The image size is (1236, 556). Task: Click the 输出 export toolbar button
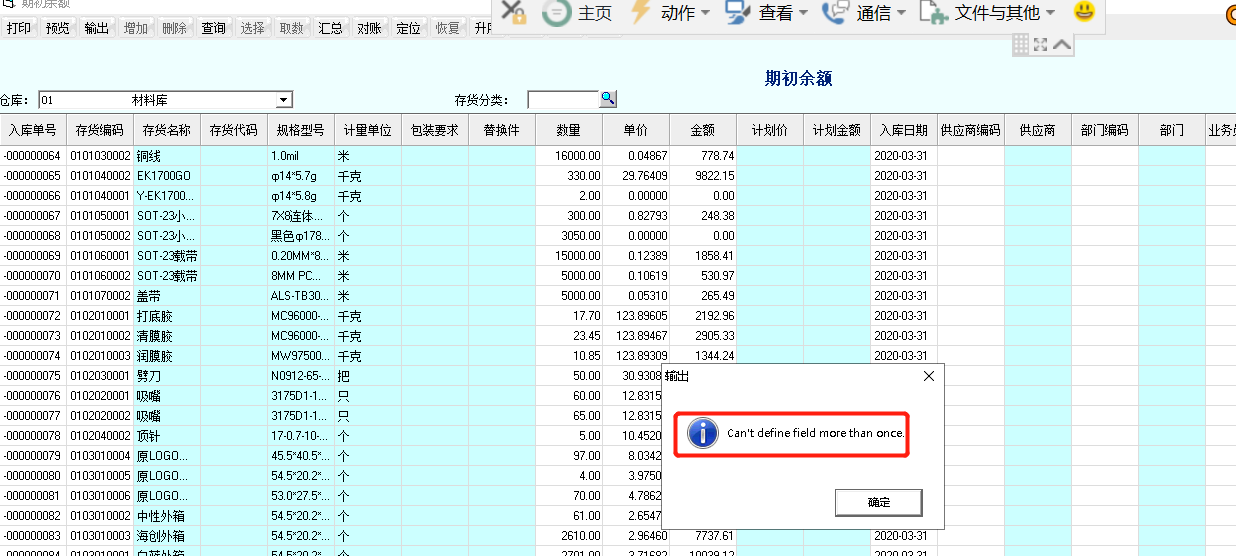tap(97, 28)
